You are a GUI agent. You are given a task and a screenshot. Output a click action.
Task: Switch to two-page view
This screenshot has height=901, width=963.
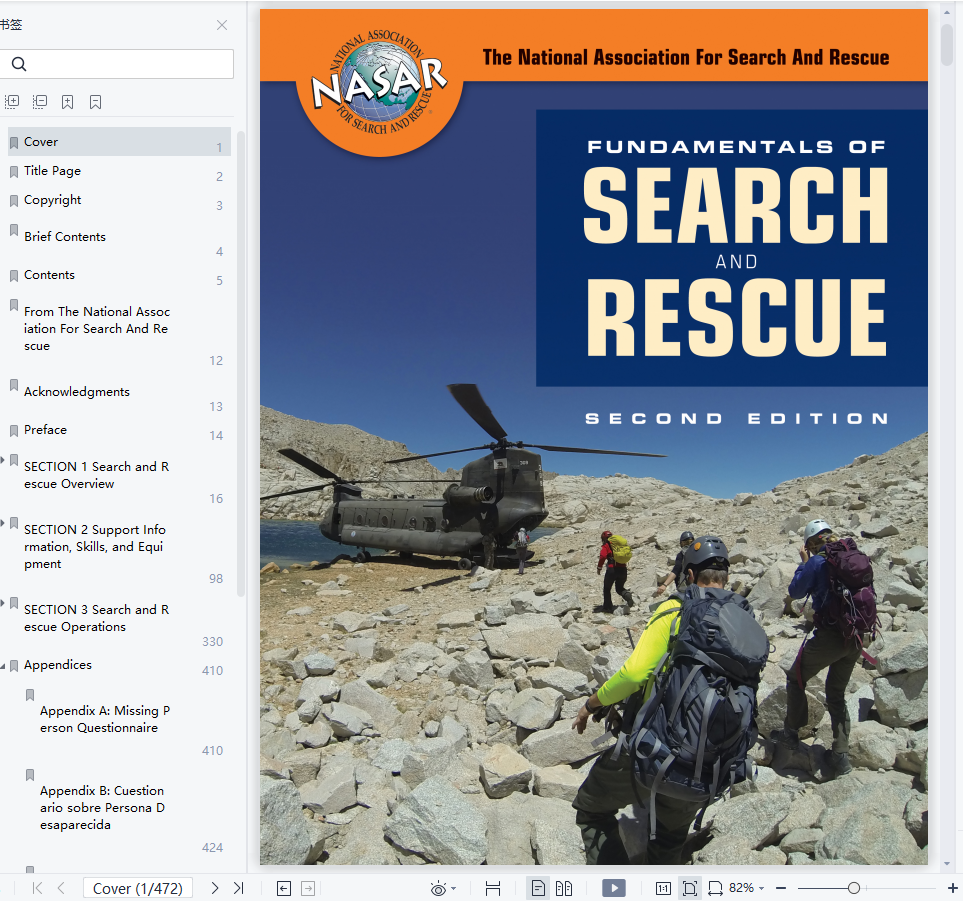click(x=564, y=888)
